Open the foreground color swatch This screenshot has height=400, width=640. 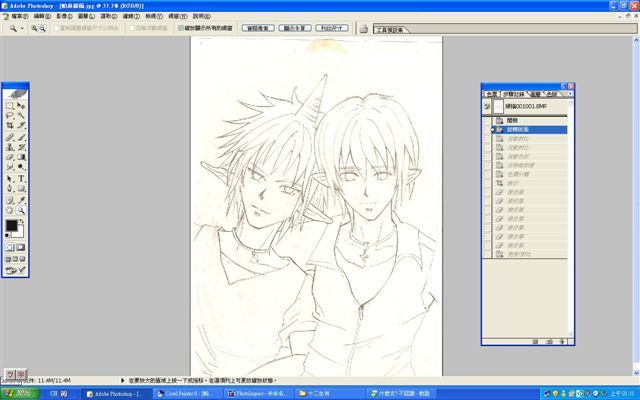(11, 225)
